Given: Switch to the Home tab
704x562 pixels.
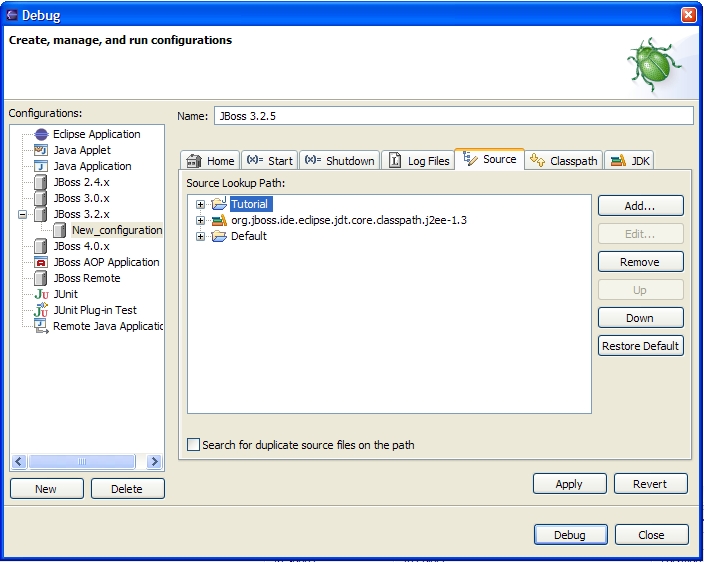Looking at the screenshot, I should (210, 161).
